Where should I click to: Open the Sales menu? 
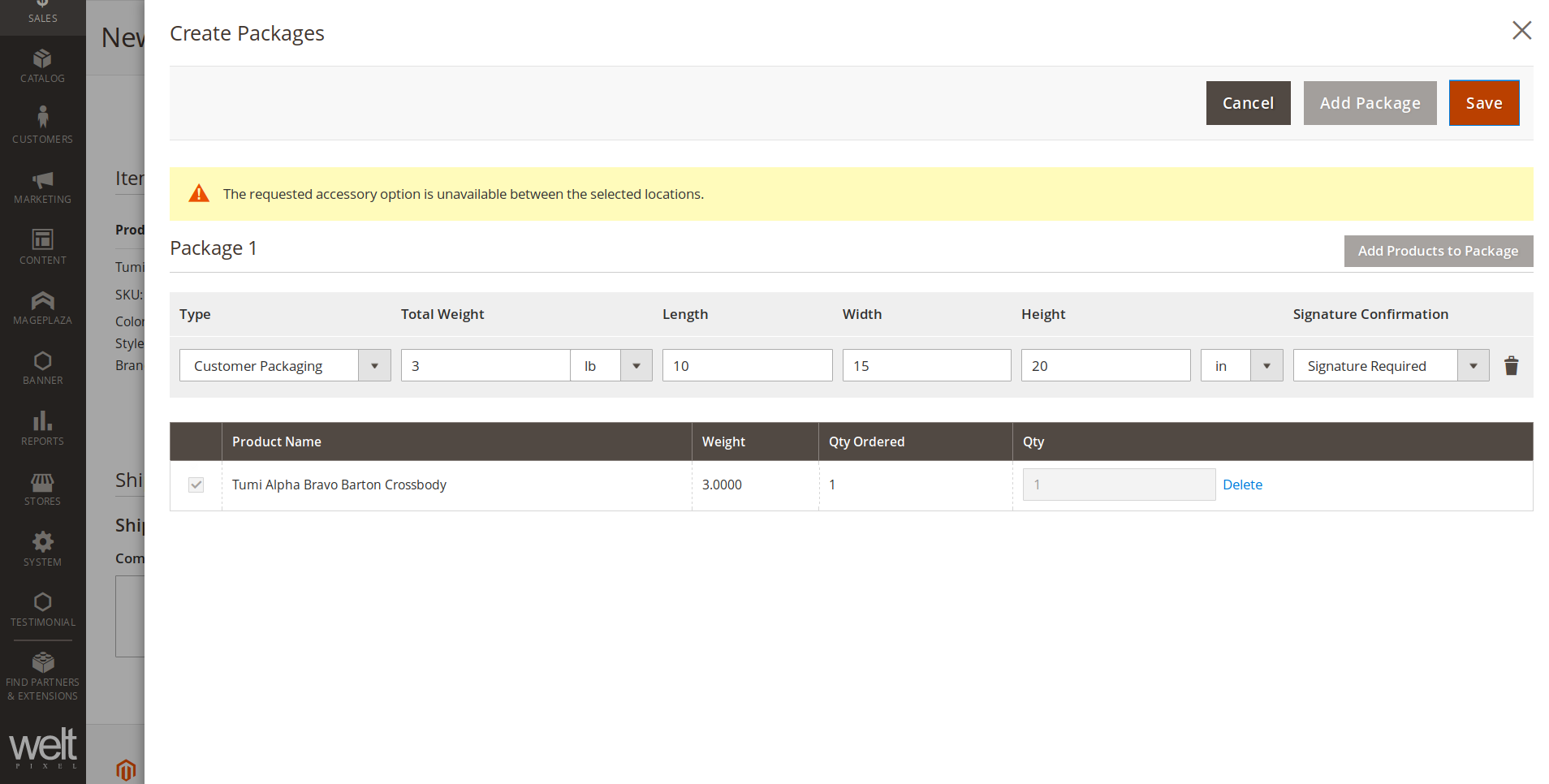point(42,11)
